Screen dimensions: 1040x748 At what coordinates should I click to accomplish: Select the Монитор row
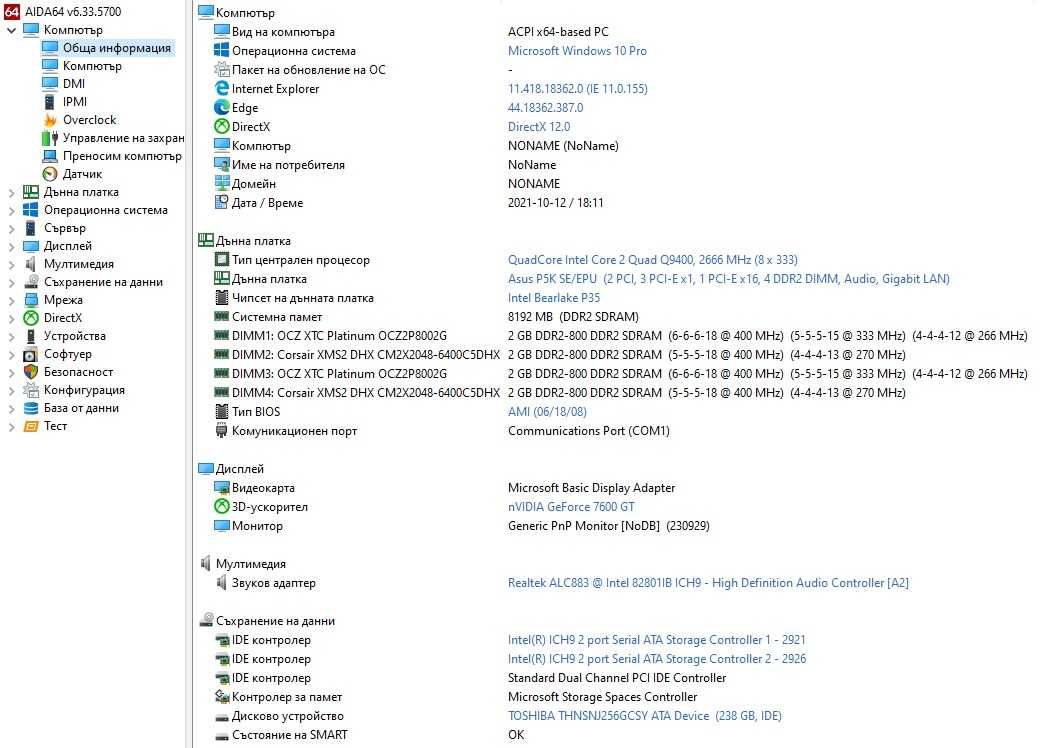click(461, 526)
